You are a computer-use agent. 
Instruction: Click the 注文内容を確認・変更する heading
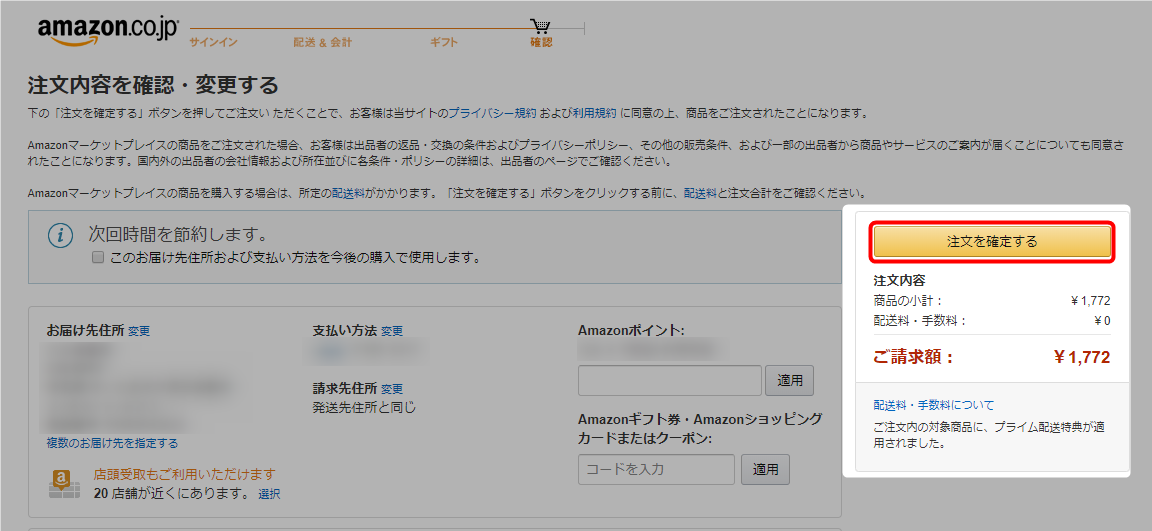(154, 85)
